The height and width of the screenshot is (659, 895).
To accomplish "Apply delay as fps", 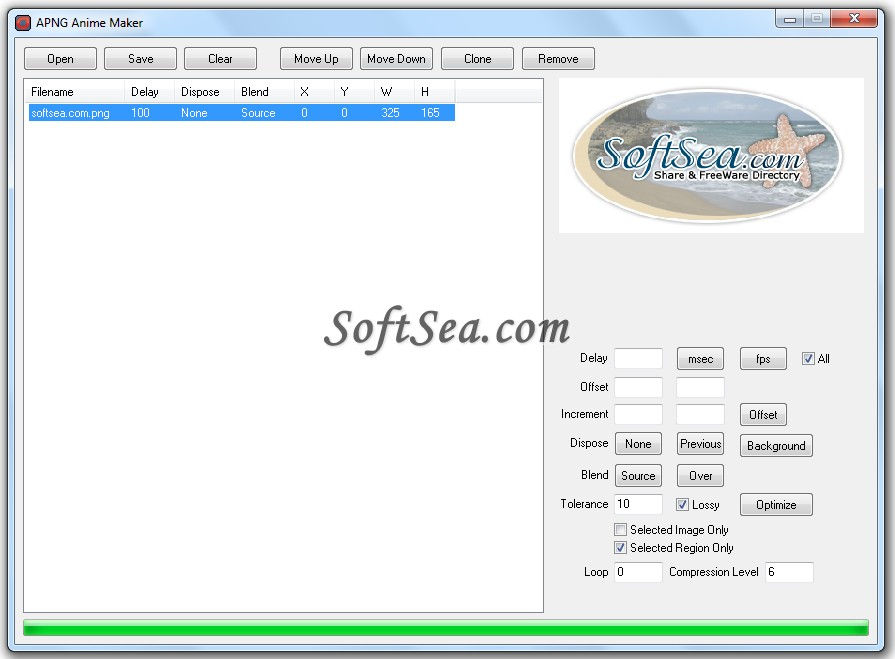I will click(x=763, y=359).
